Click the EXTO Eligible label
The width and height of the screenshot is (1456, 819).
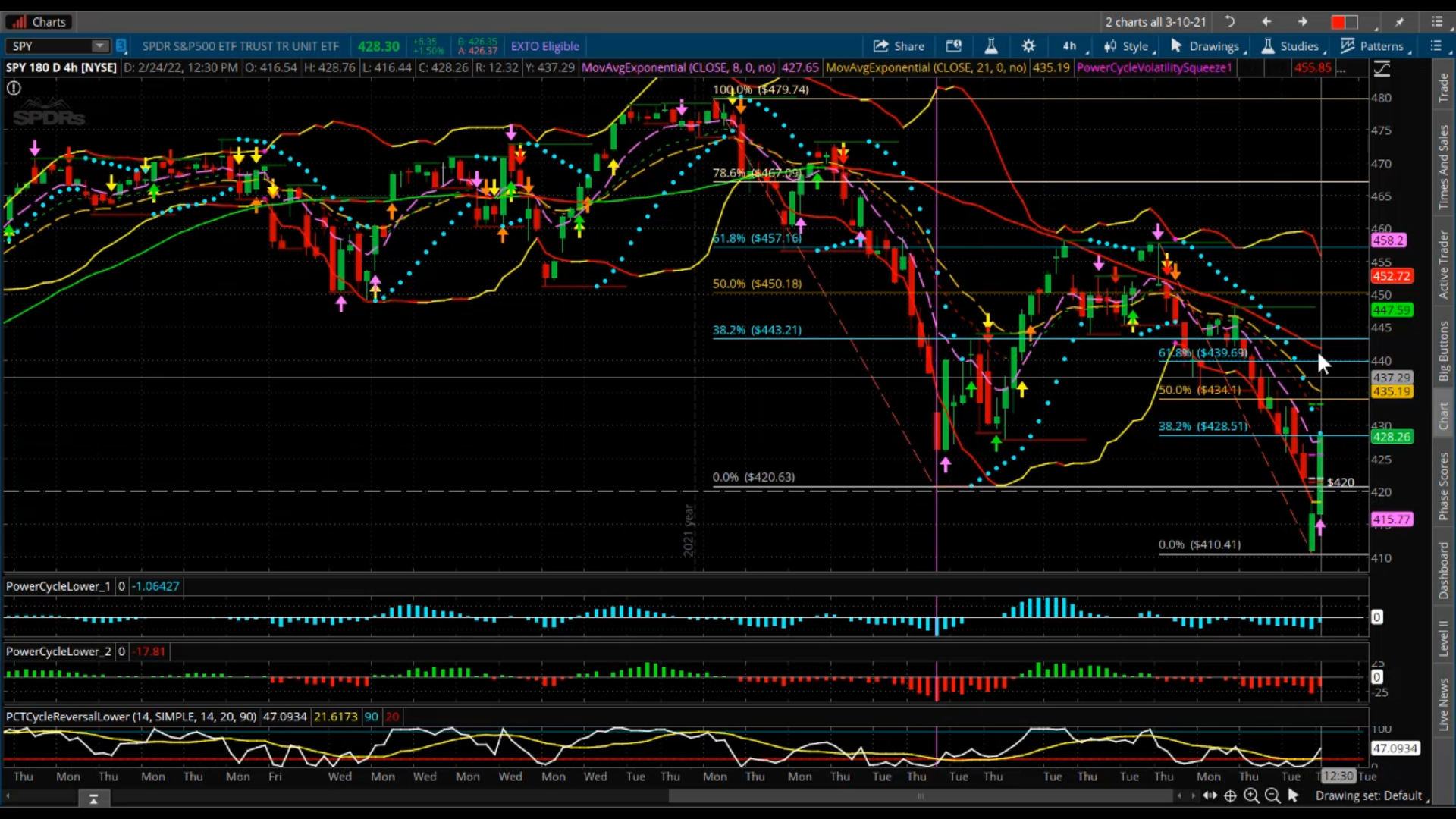point(544,46)
